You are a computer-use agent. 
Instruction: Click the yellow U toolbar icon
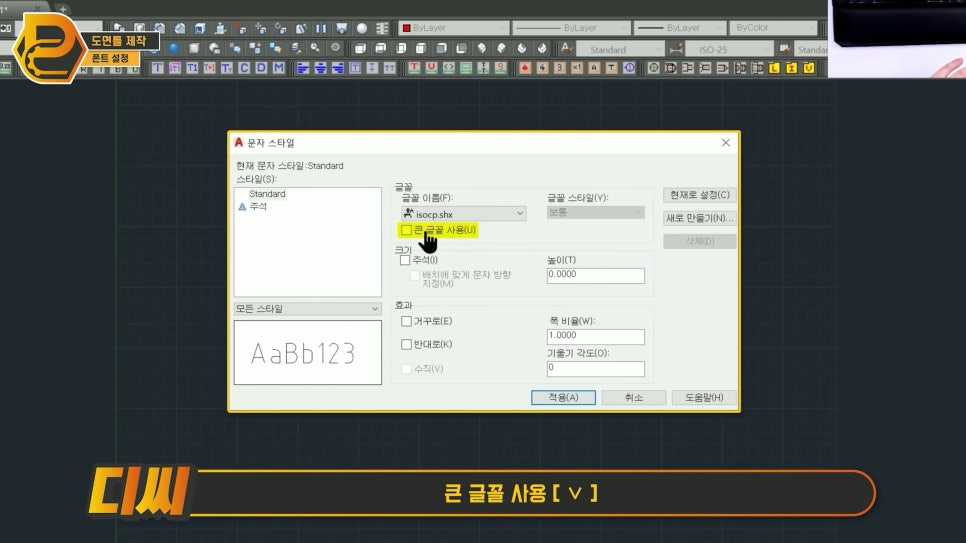pos(809,68)
